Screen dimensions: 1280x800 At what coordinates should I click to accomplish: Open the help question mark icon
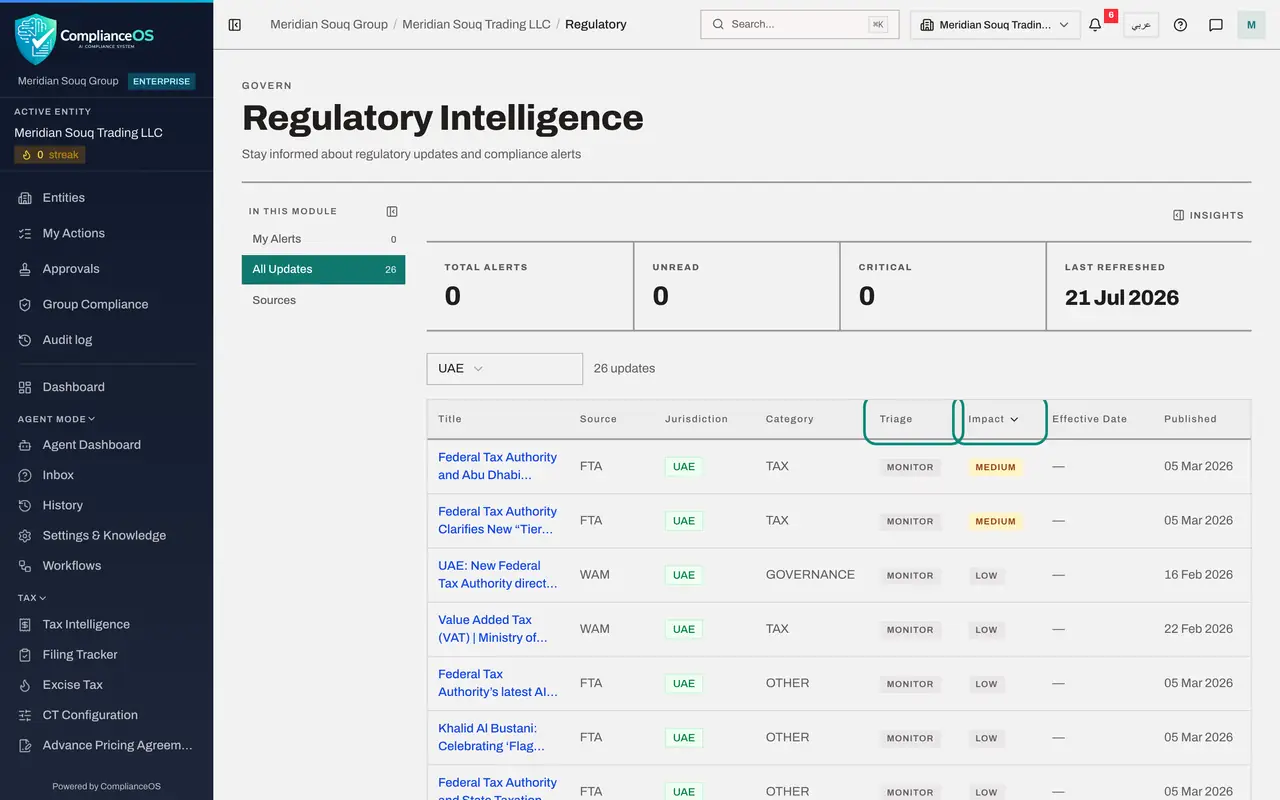point(1180,24)
